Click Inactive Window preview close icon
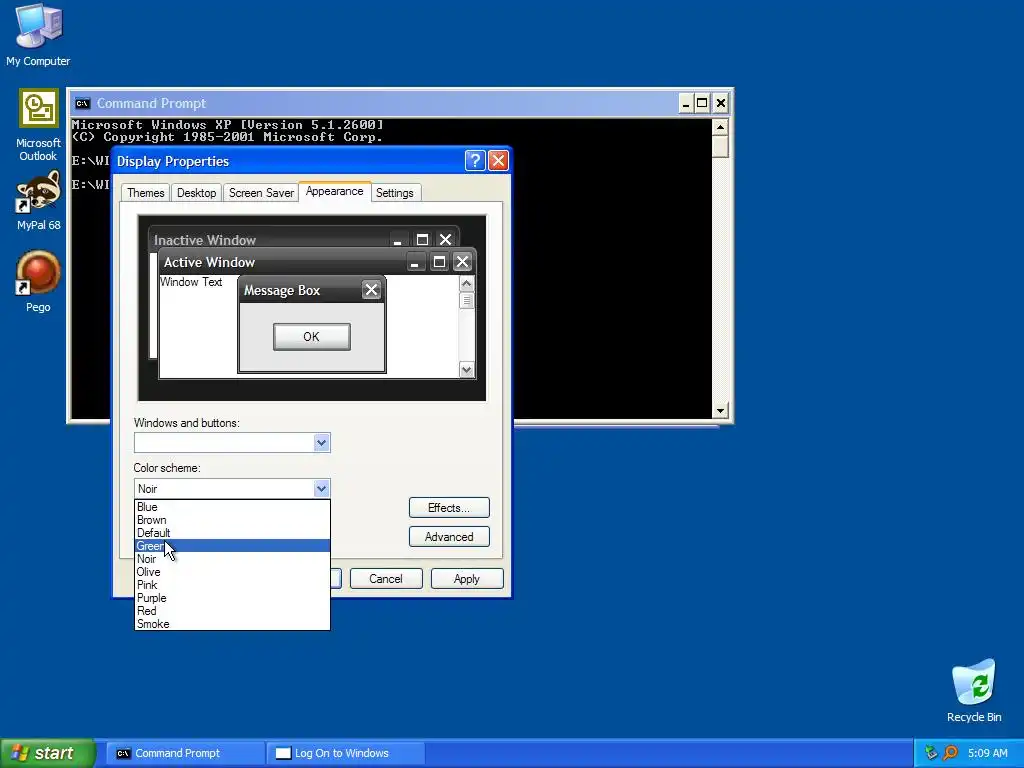 point(445,239)
